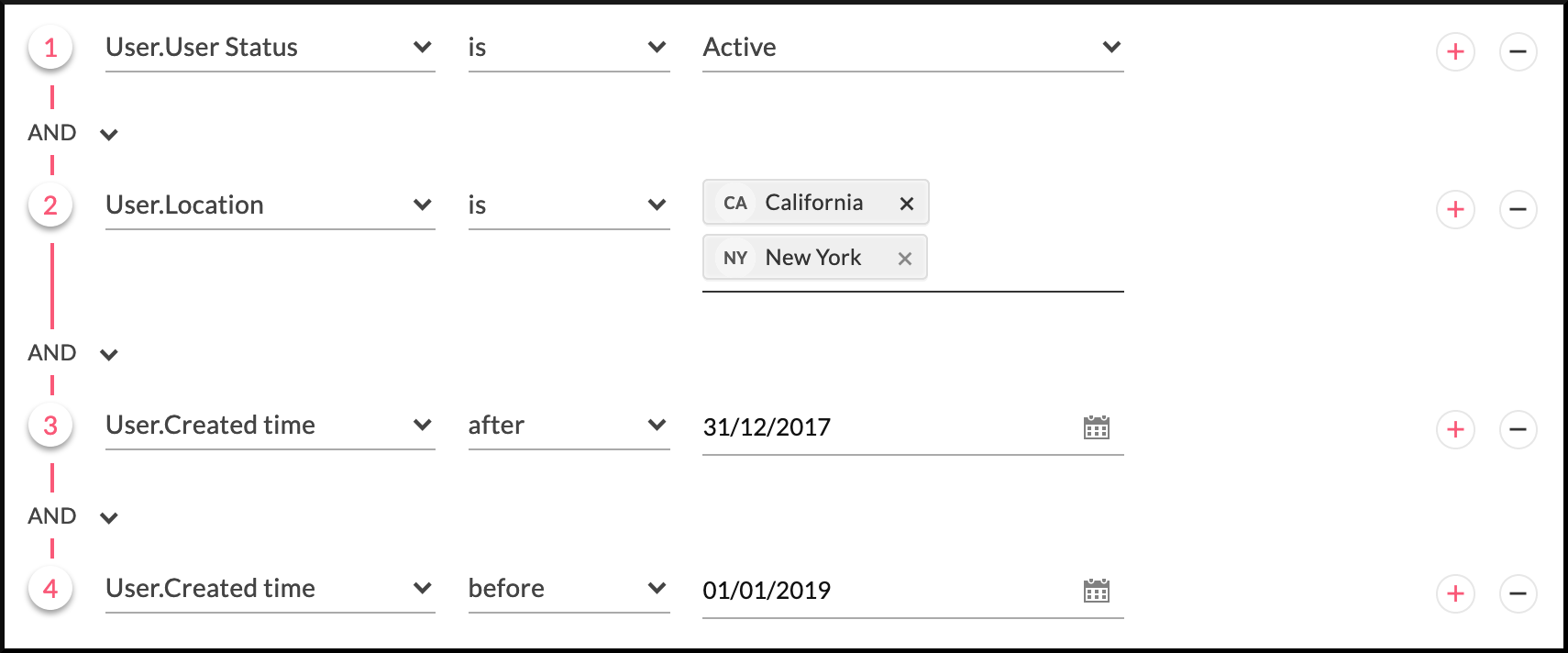Click the location tags input area
This screenshot has height=653, width=1568.
(1025, 259)
